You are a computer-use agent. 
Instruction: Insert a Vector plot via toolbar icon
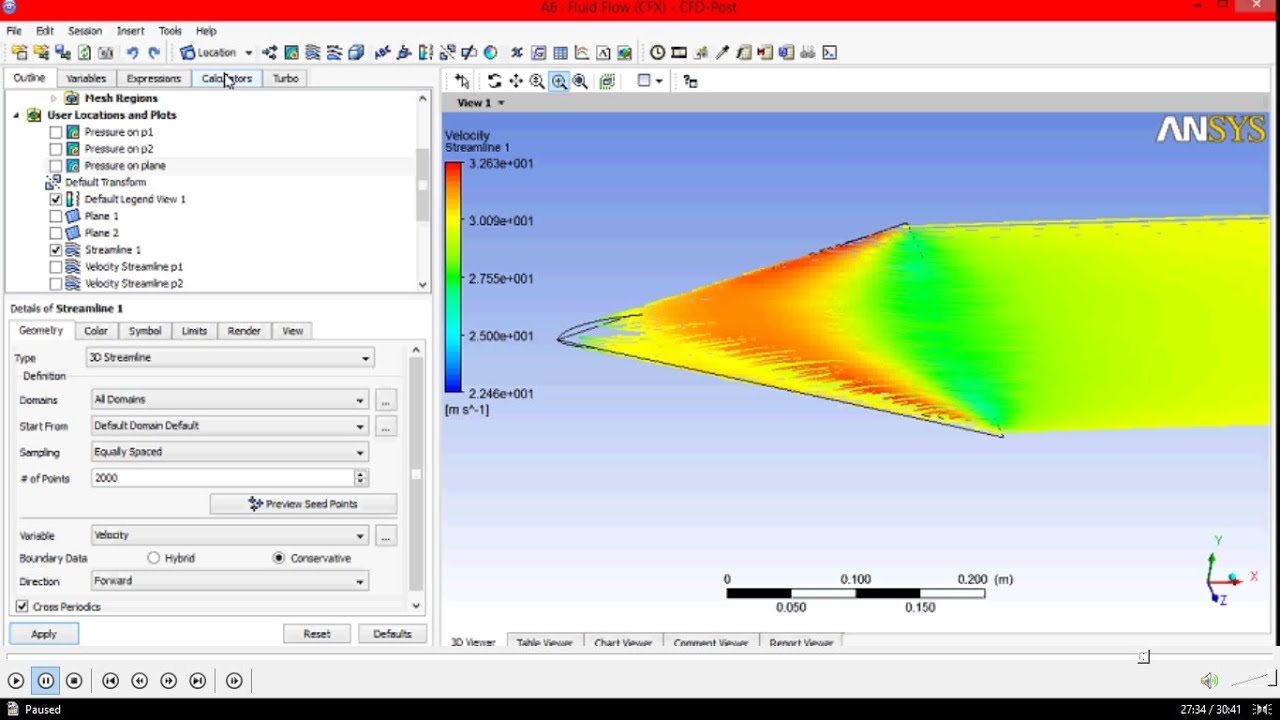click(x=270, y=52)
